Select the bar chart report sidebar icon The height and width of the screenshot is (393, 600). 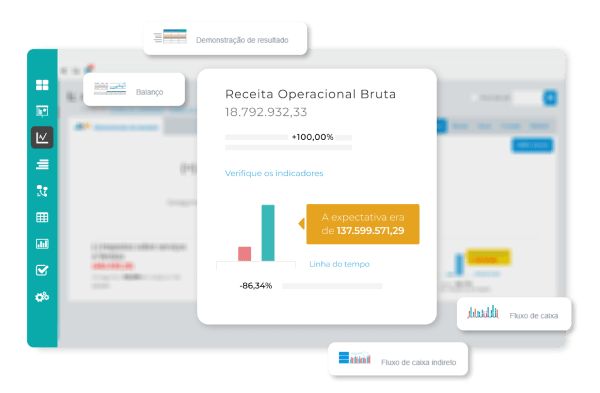42,244
